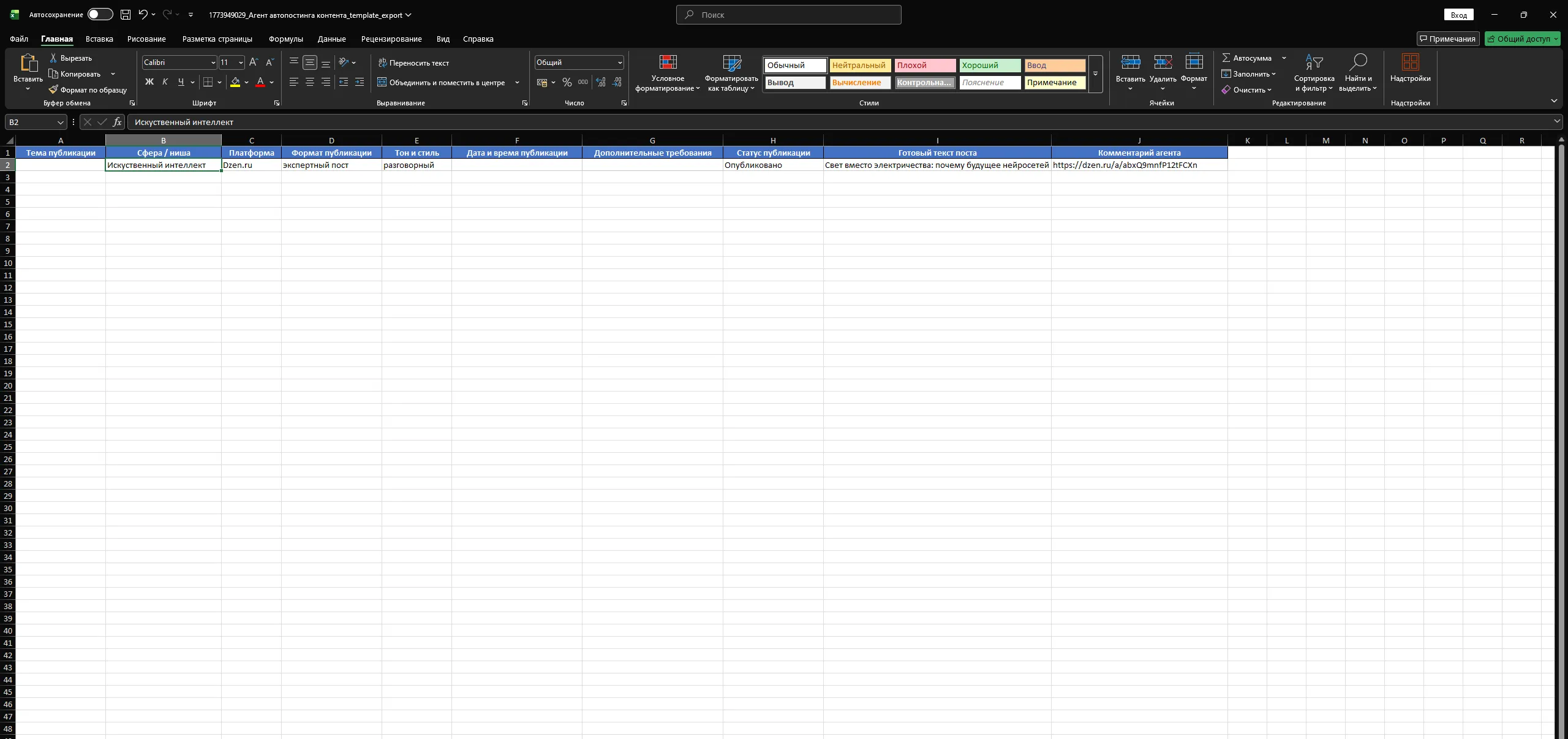
Task: Click the Save icon in title bar
Action: pos(126,15)
